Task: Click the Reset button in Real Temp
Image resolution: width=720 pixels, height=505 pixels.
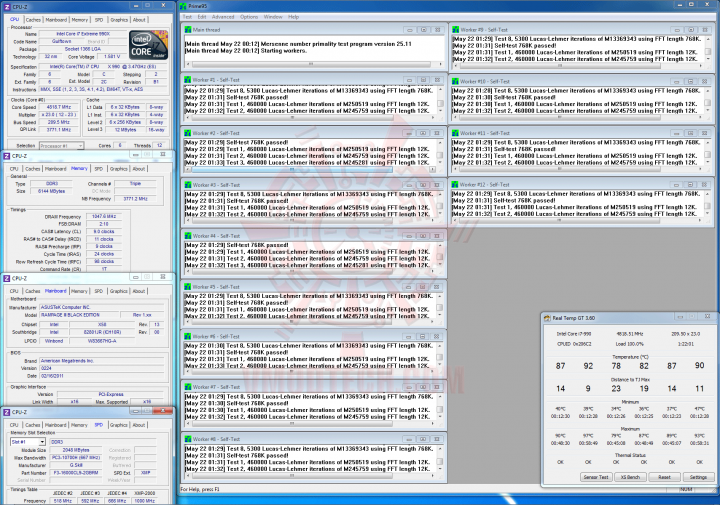Action: [x=664, y=477]
